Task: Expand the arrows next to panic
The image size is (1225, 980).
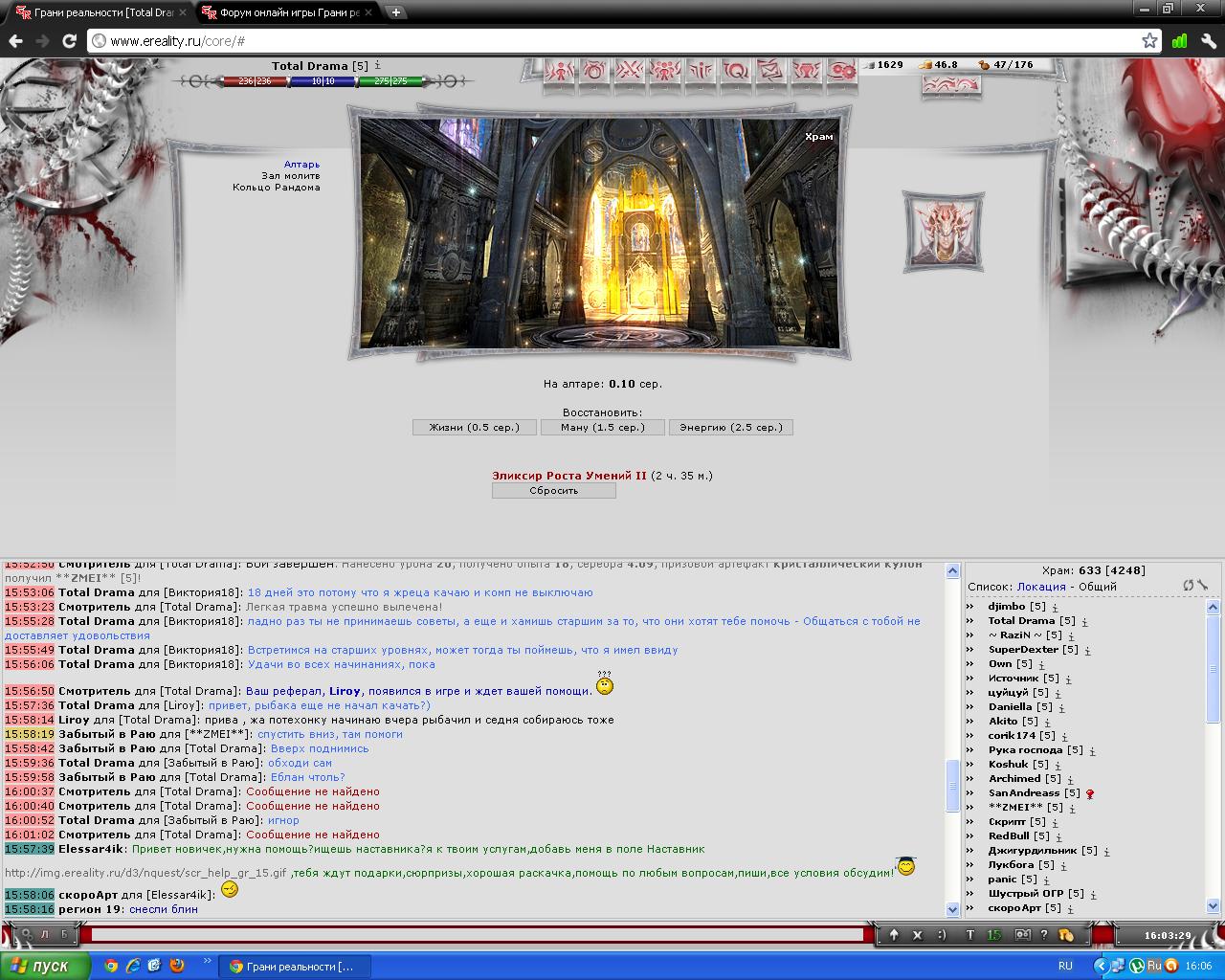Action: tap(970, 880)
